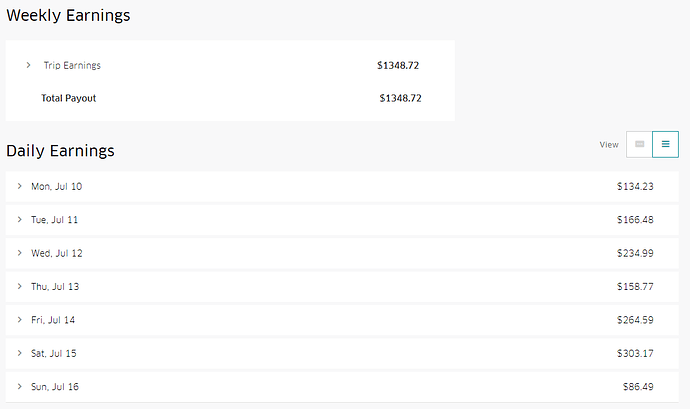This screenshot has width=690, height=409.
Task: Click the $134.23 Monday earnings amount
Action: 635,186
